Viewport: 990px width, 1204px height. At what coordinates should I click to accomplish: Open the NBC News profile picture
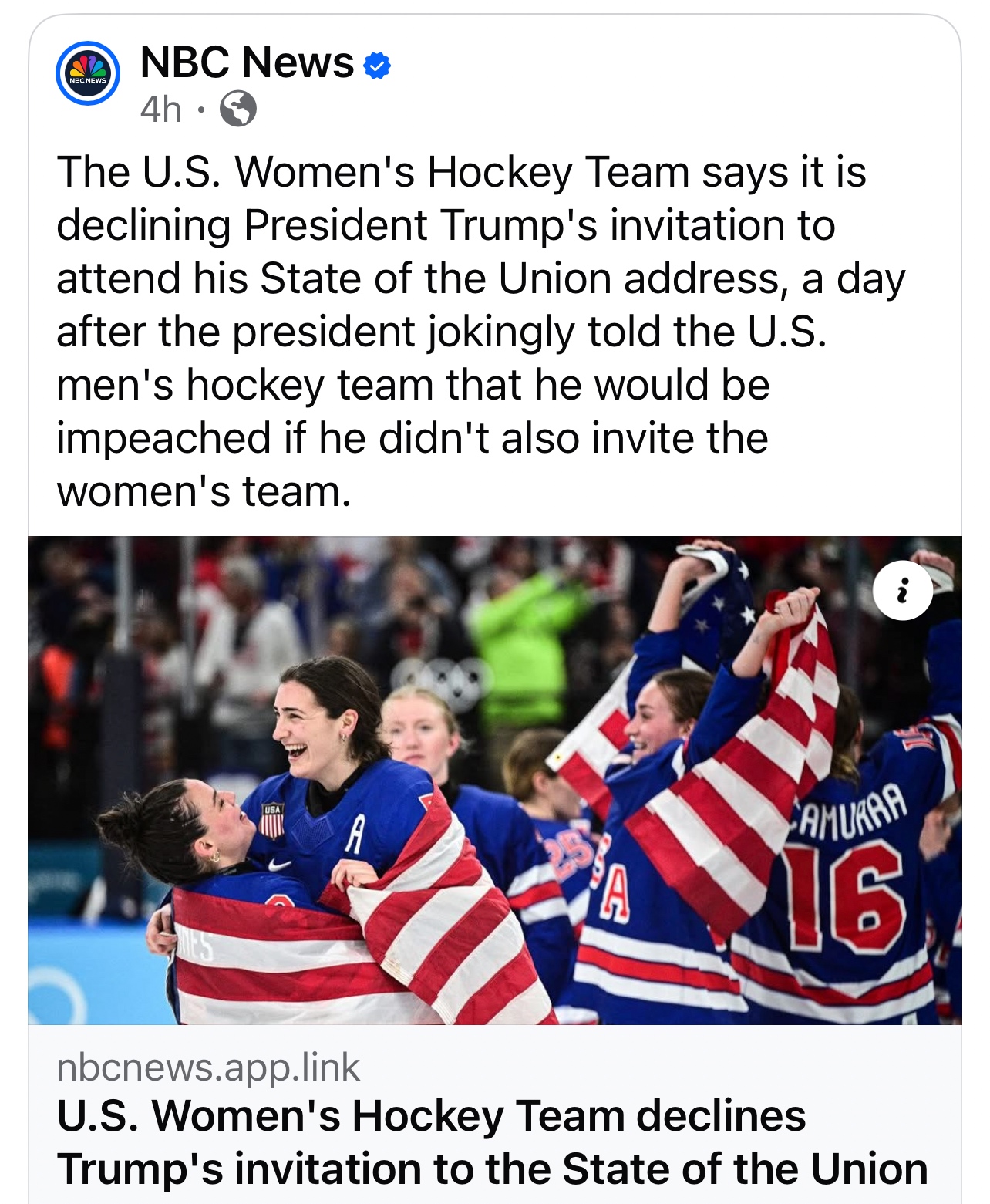pos(88,73)
